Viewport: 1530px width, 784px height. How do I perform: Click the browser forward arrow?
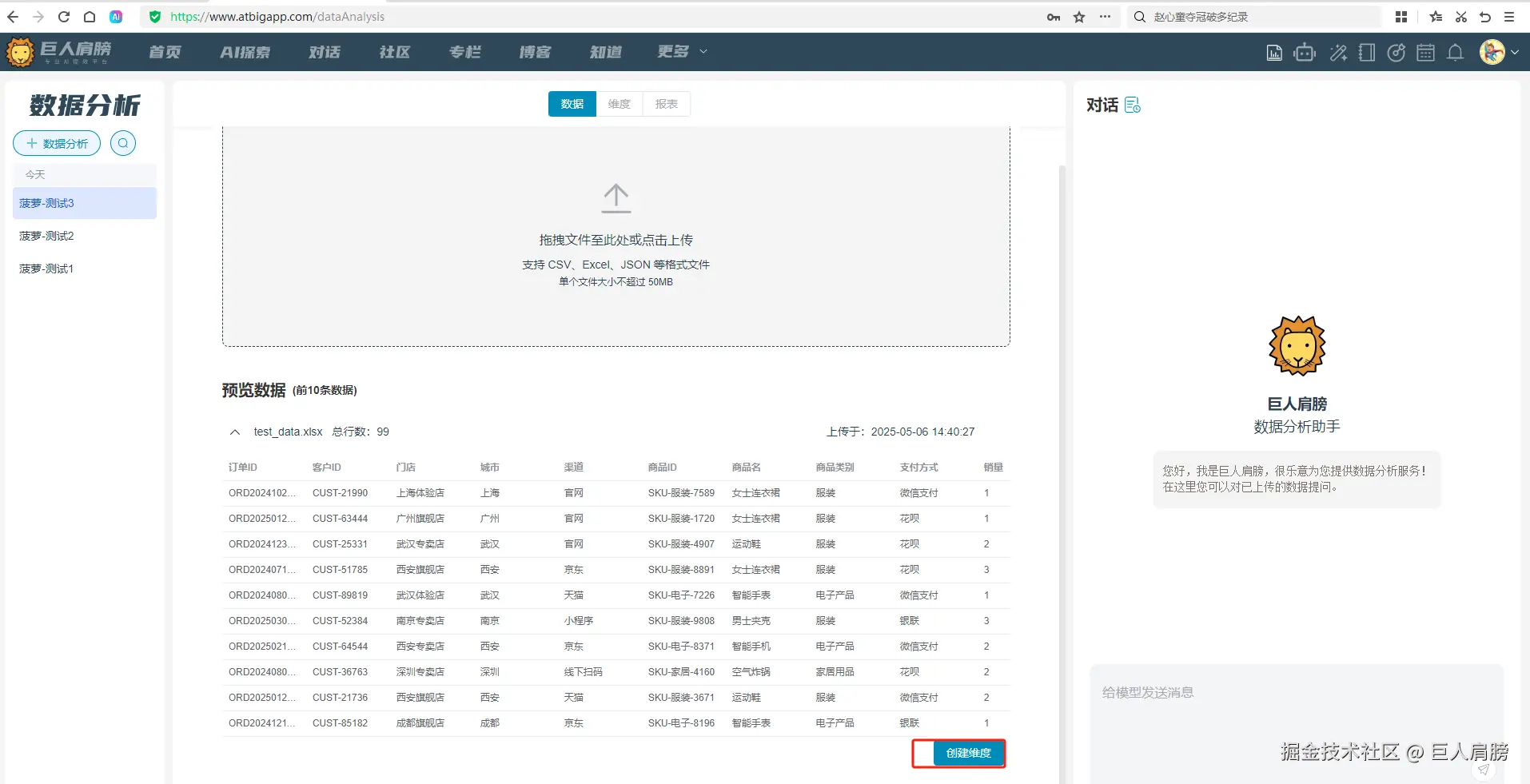(x=38, y=17)
